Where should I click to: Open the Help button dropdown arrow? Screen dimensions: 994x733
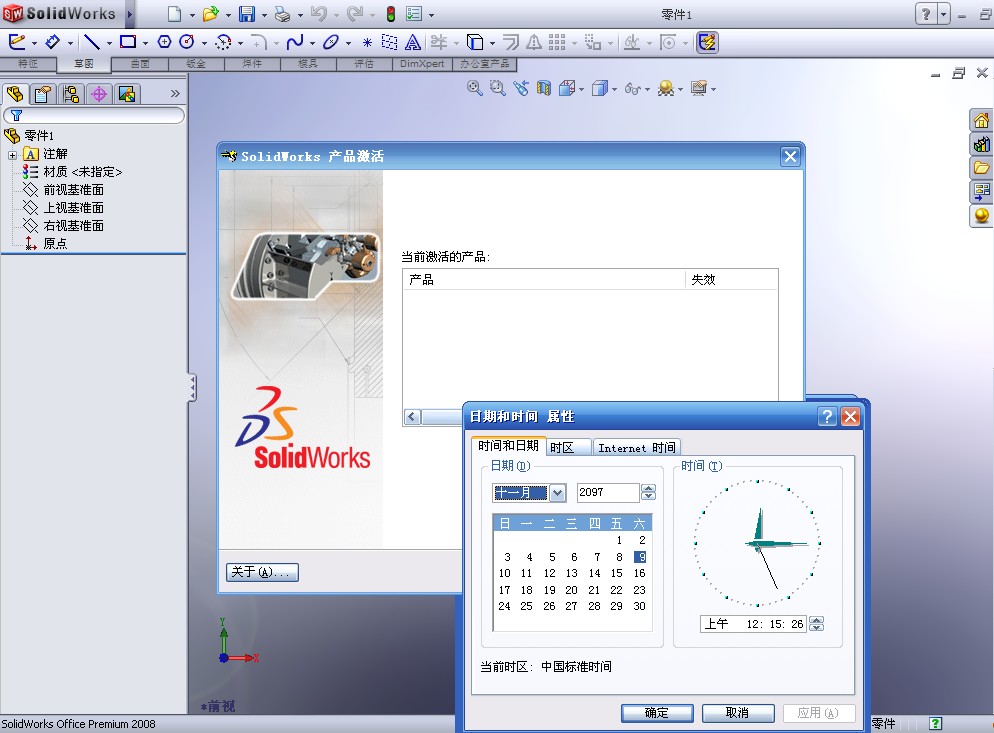[943, 13]
